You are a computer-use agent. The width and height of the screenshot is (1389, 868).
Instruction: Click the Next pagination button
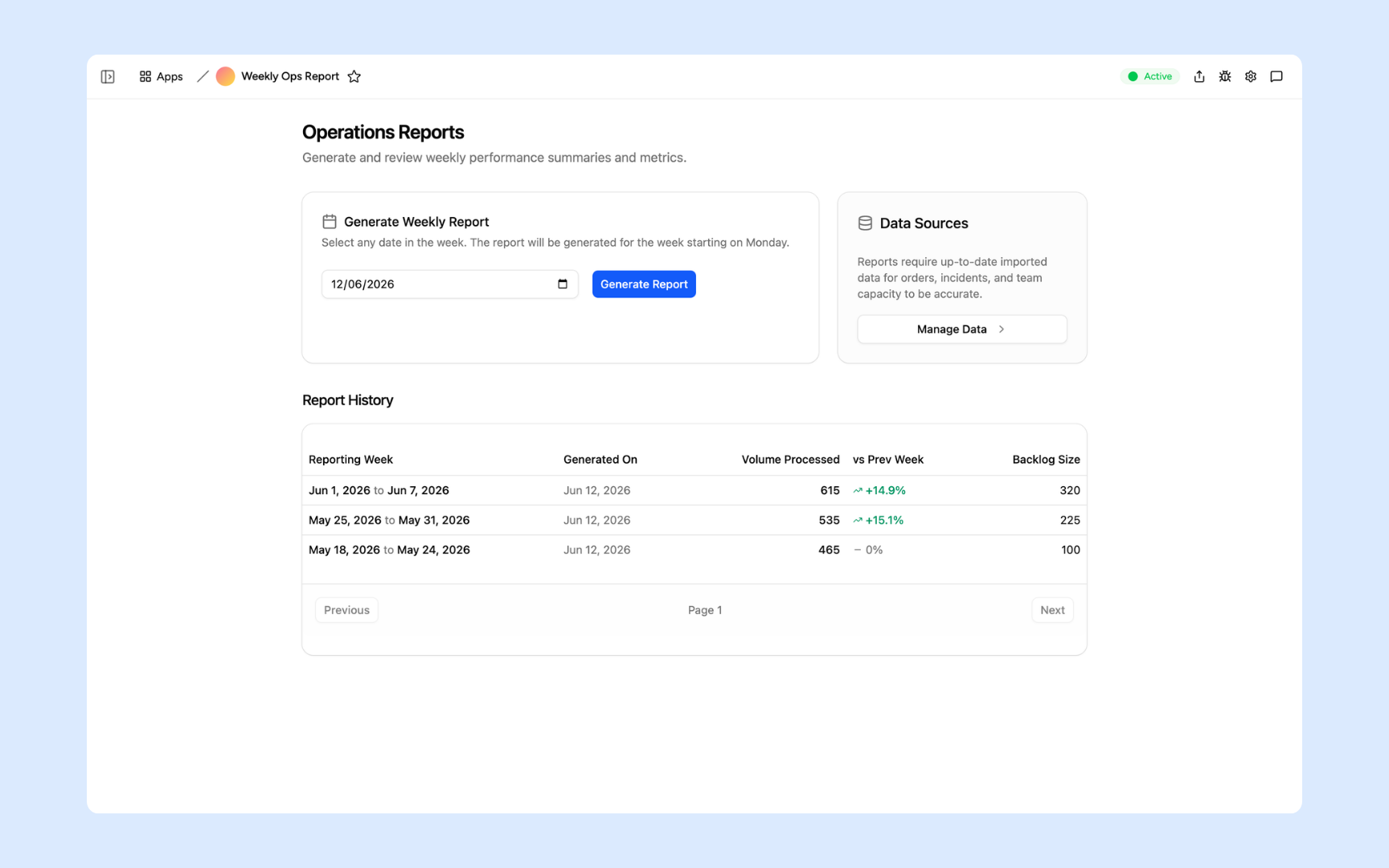pyautogui.click(x=1052, y=610)
